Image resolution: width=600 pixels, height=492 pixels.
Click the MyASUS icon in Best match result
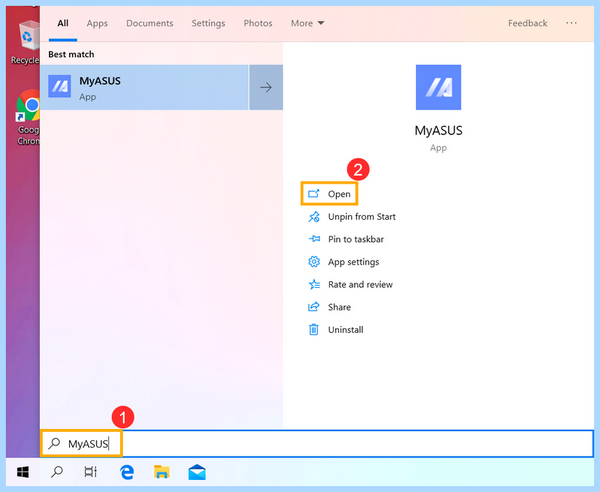tap(59, 86)
